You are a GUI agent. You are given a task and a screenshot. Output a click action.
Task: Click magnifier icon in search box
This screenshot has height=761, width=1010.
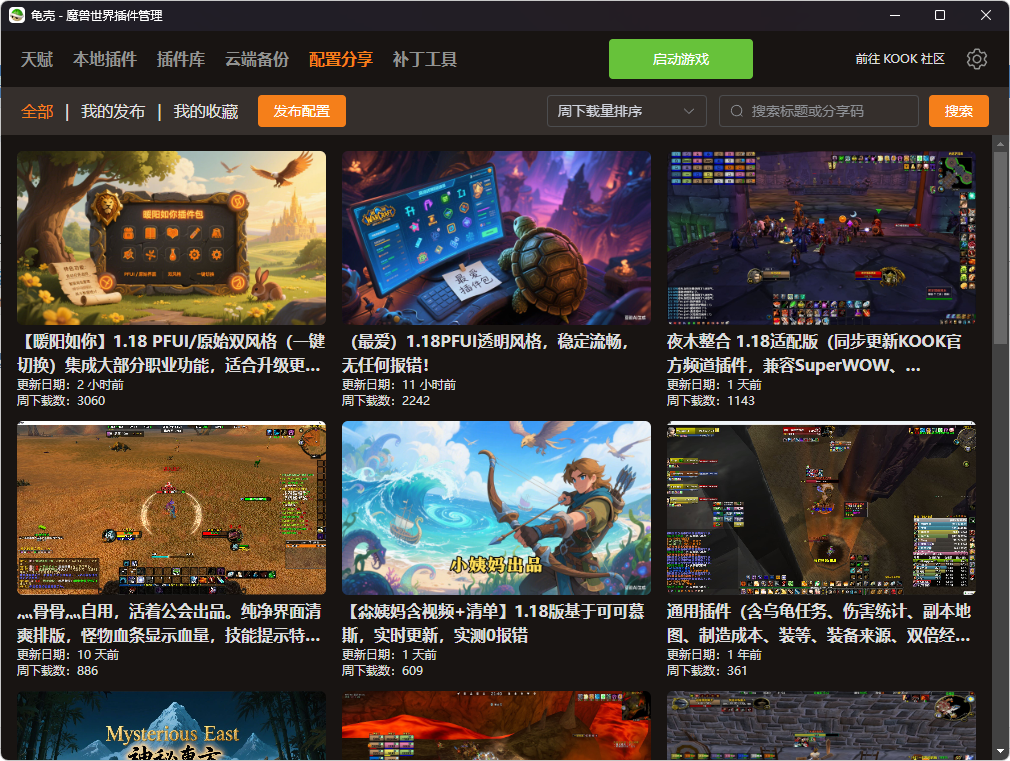[736, 111]
